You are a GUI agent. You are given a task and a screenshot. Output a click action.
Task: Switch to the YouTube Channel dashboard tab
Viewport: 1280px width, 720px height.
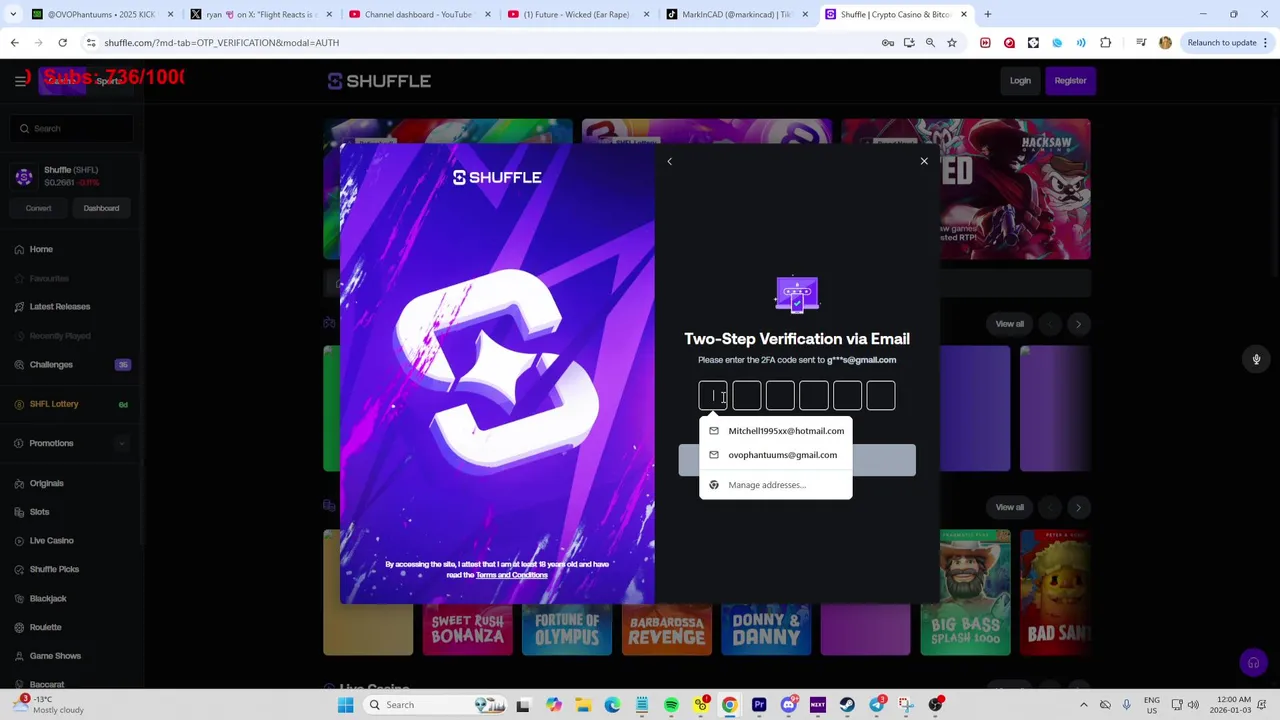(418, 14)
